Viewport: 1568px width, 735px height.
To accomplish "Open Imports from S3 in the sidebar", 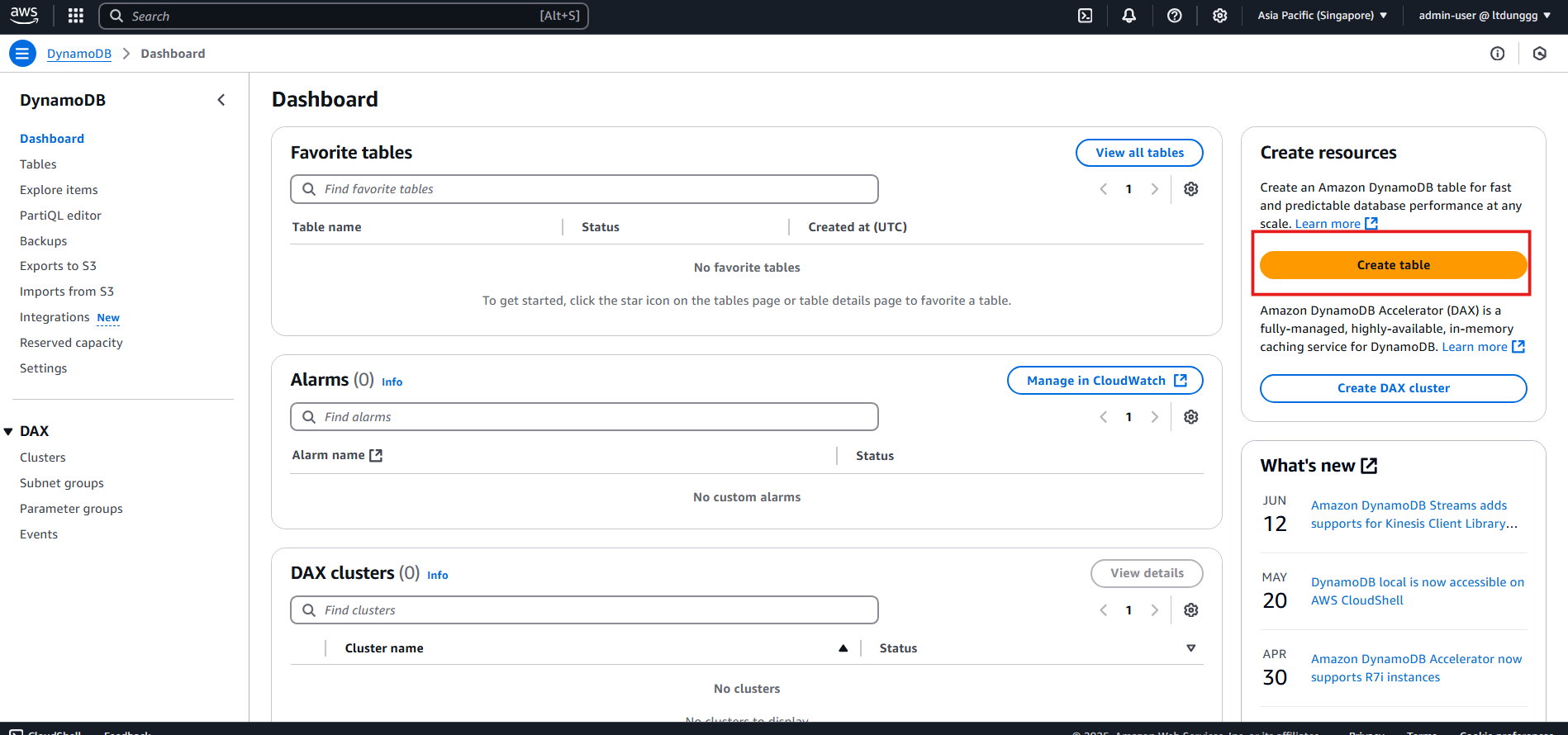I will pos(67,292).
